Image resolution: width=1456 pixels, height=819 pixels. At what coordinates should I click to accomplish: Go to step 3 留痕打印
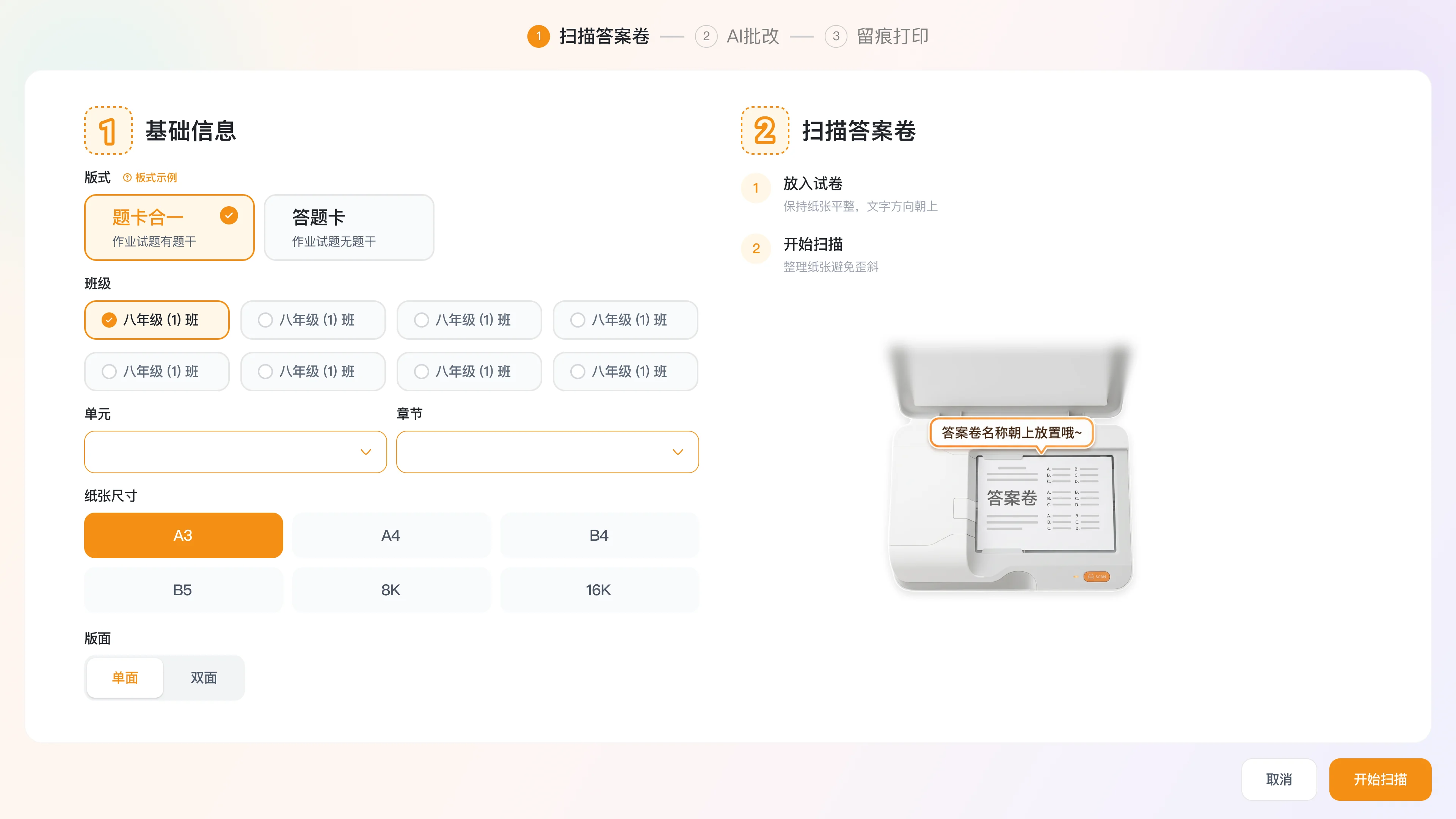point(877,36)
